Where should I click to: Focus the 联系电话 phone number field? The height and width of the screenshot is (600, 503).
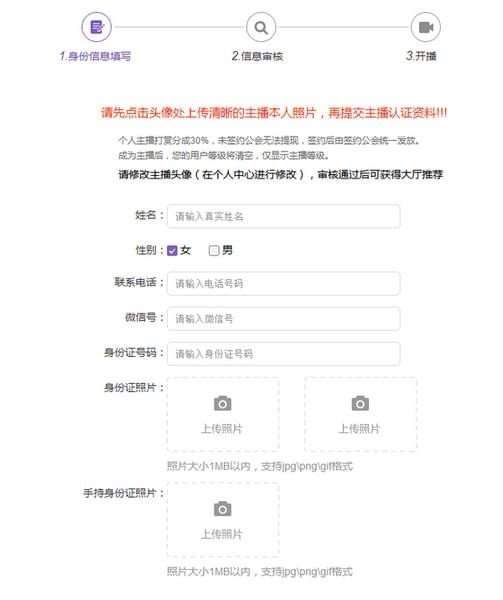[284, 284]
